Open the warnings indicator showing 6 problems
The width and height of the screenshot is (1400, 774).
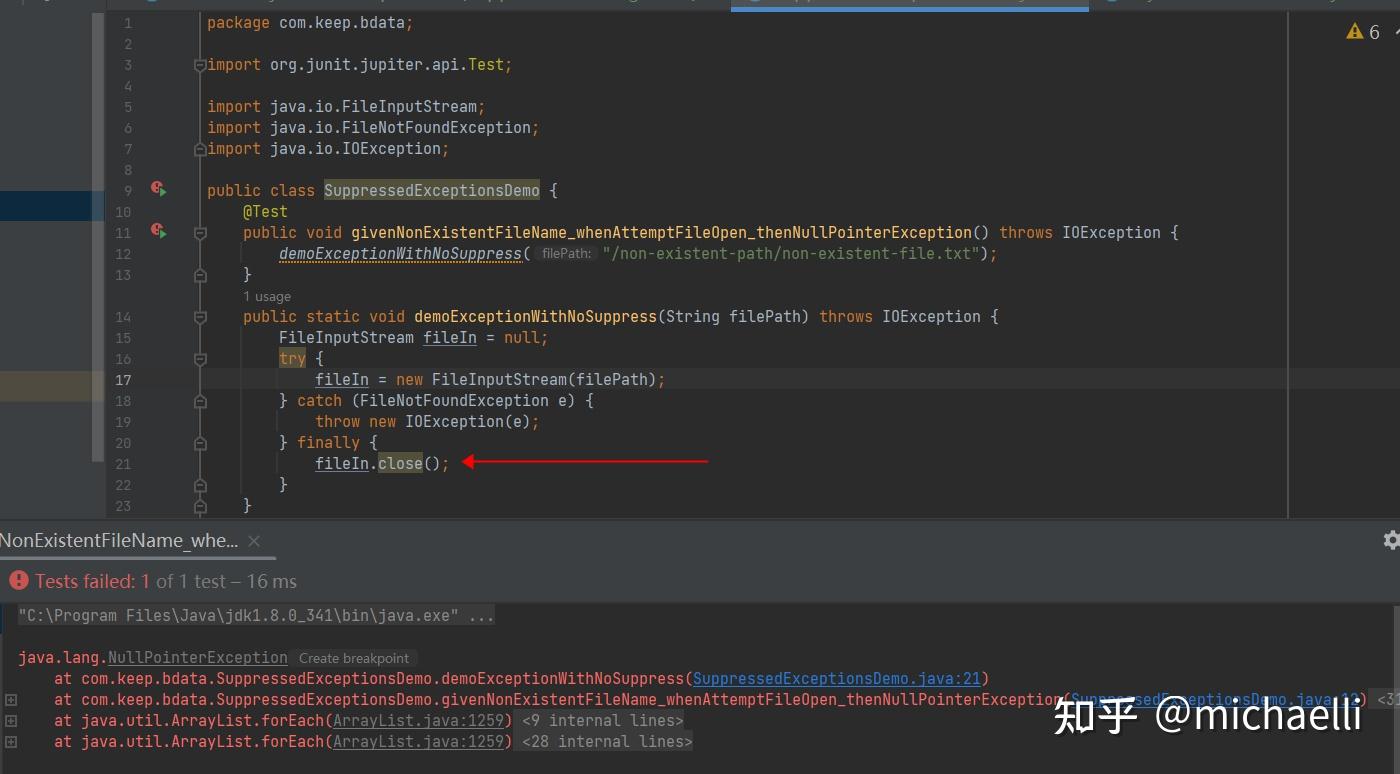(x=1363, y=32)
